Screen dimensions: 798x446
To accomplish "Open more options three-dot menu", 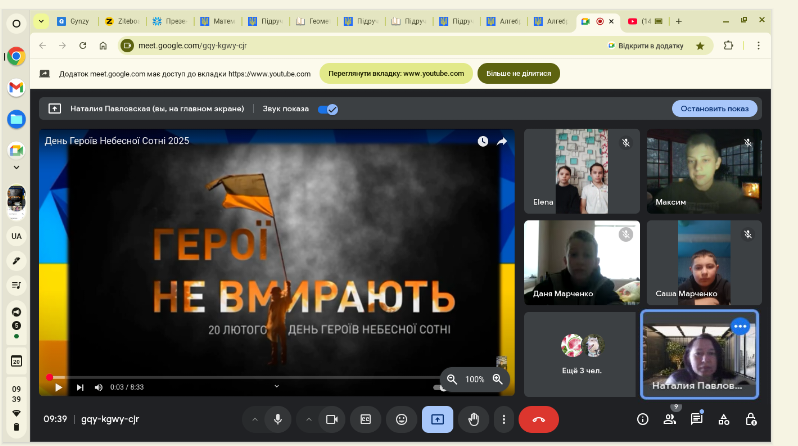I will 504,419.
